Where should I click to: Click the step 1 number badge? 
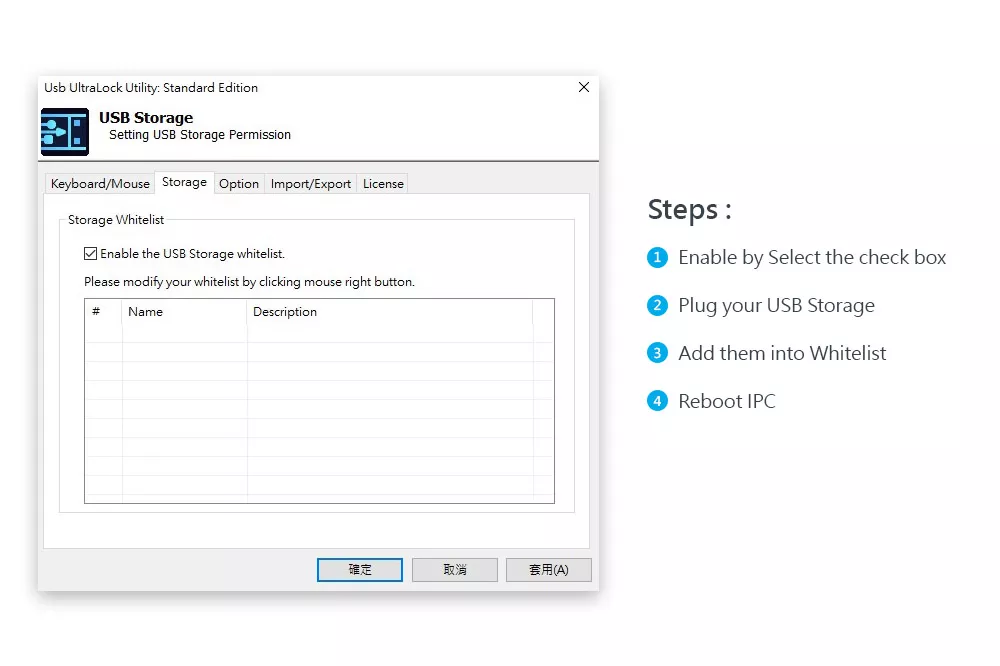[657, 258]
